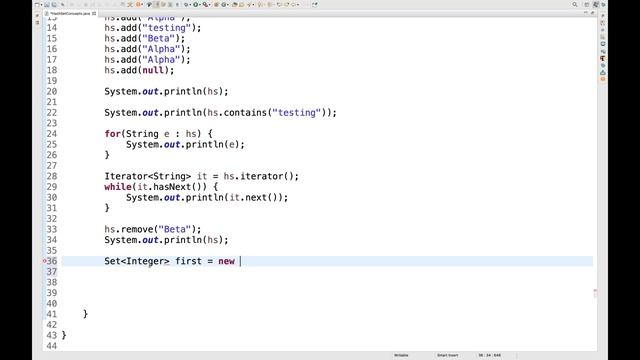Image resolution: width=640 pixels, height=360 pixels.
Task: Click the Save All toolbar icon
Action: coord(54,4)
